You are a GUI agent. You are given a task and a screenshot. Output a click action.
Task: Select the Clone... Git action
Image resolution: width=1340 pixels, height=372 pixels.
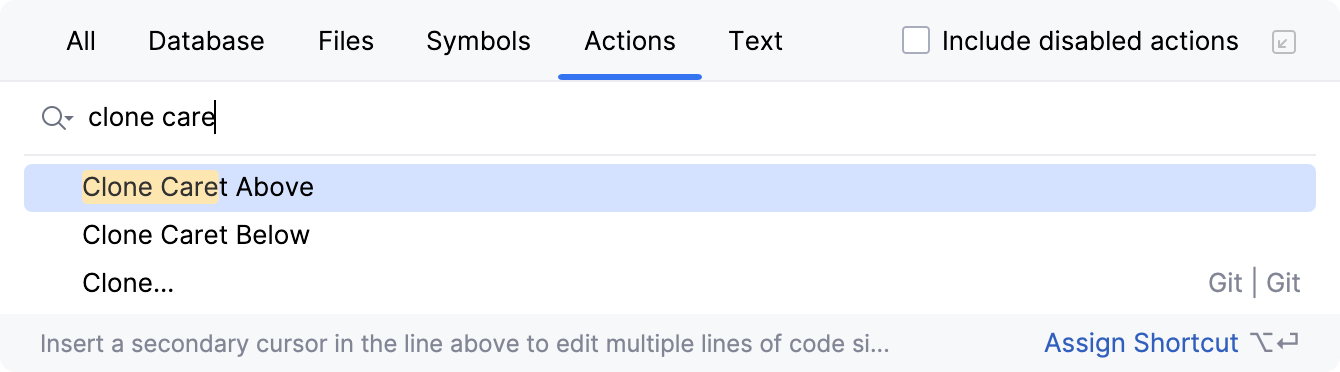click(x=670, y=284)
